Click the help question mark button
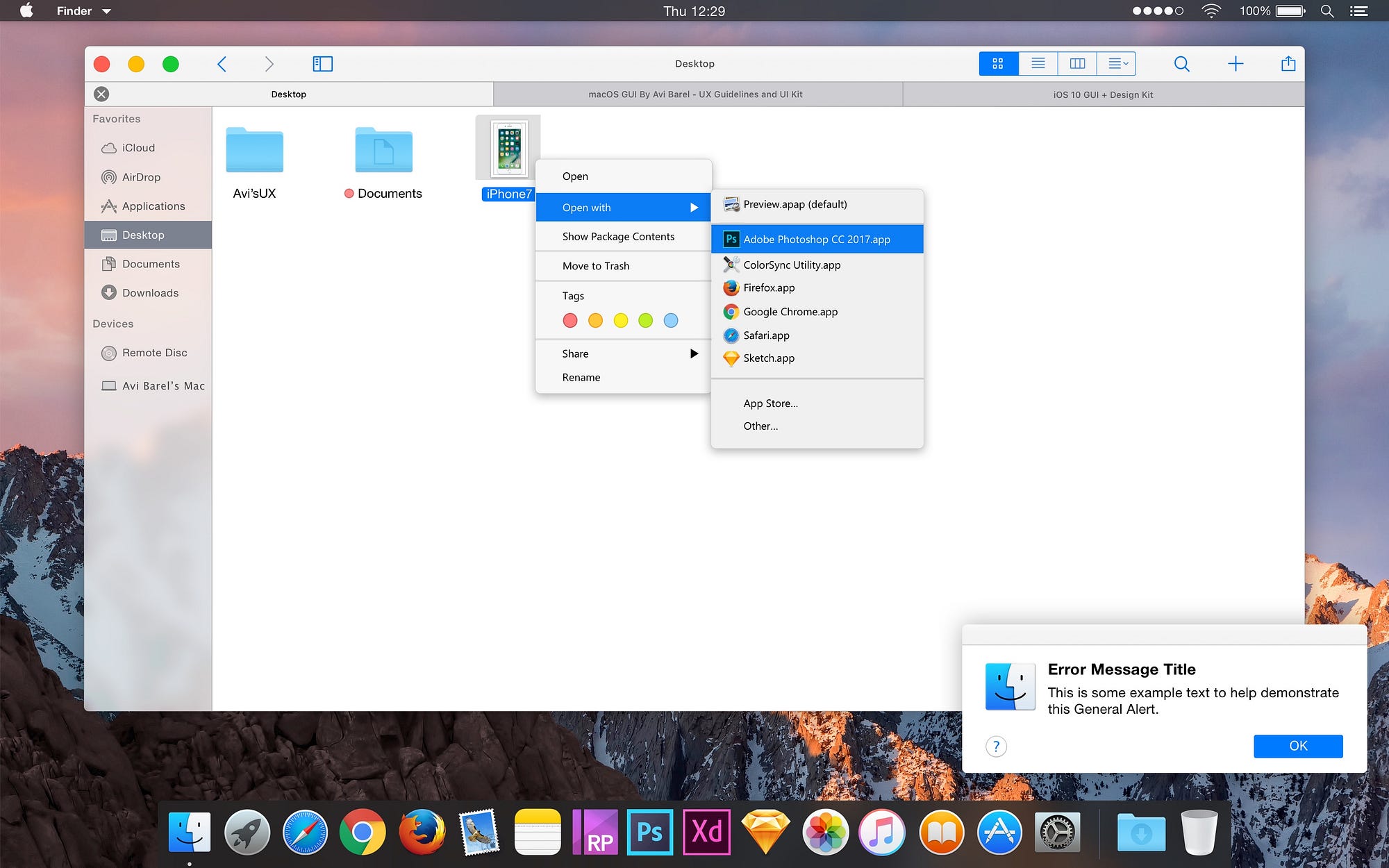 (996, 746)
